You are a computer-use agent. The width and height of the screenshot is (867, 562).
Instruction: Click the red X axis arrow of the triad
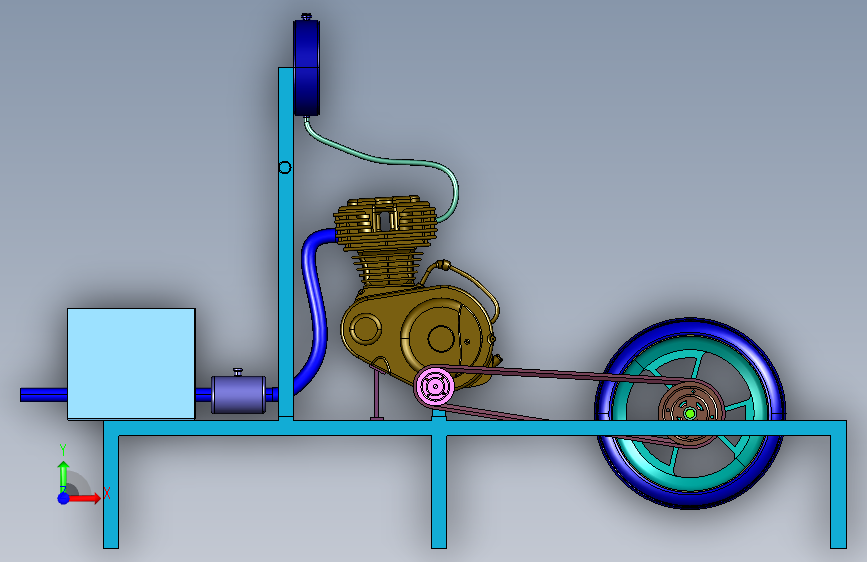click(84, 498)
